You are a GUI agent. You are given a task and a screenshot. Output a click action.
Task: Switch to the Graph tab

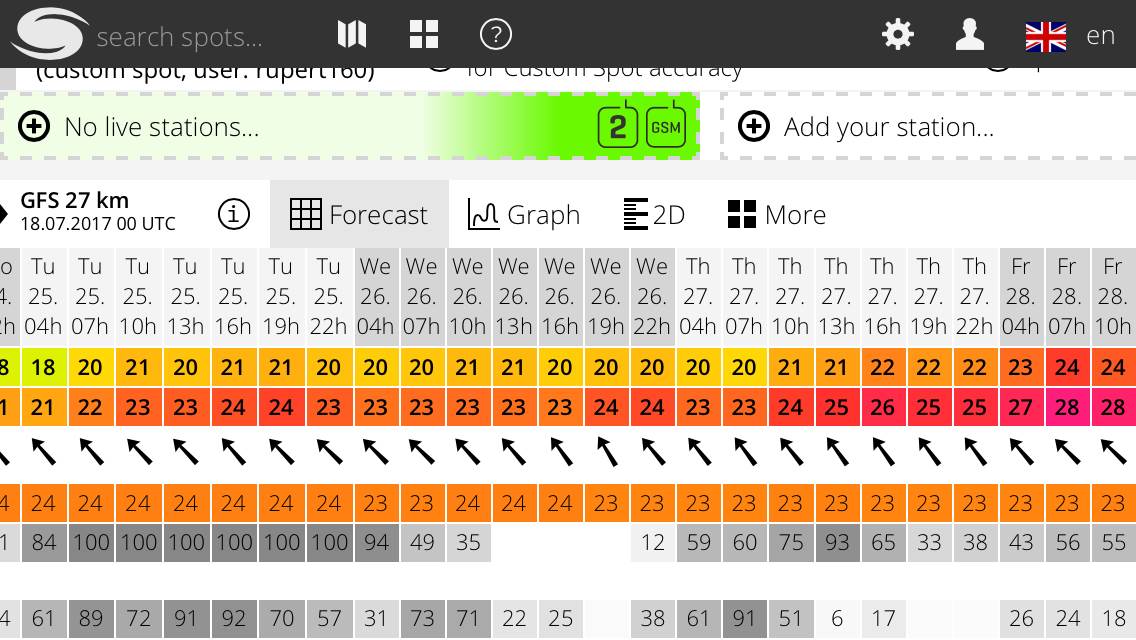click(524, 214)
